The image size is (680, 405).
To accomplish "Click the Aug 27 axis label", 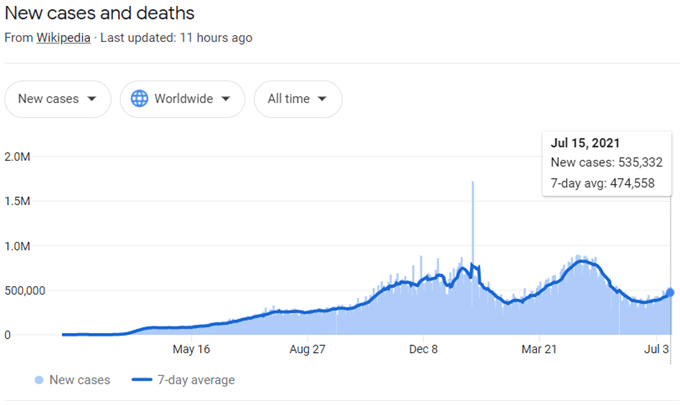I will pos(307,349).
